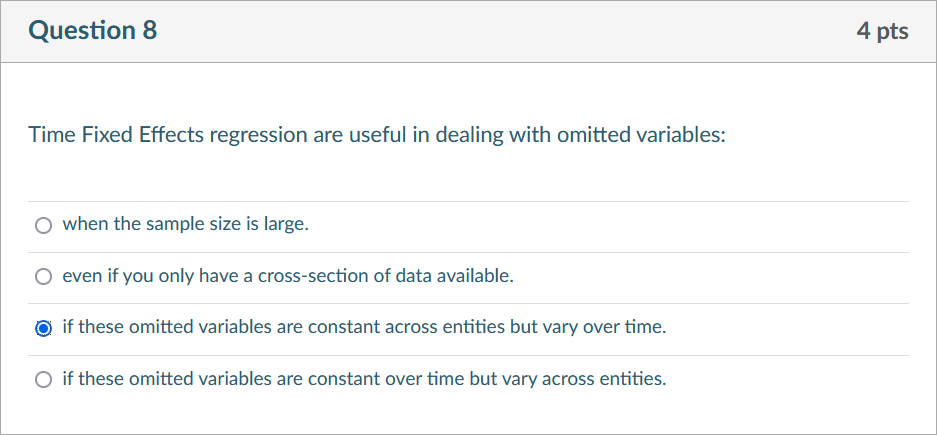Screen dimensions: 937x435
Task: Choose the 'only have a cross-section' radio button
Action: [43, 277]
